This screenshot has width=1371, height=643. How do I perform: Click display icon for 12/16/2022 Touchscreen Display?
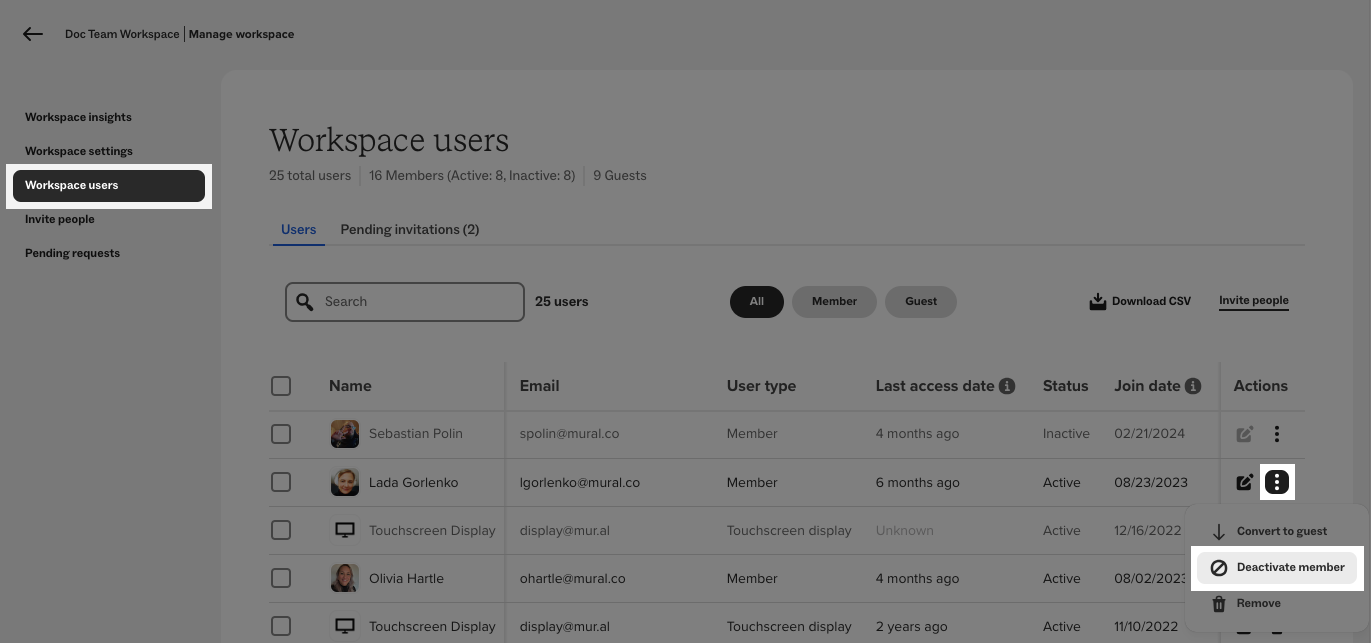[x=345, y=530]
